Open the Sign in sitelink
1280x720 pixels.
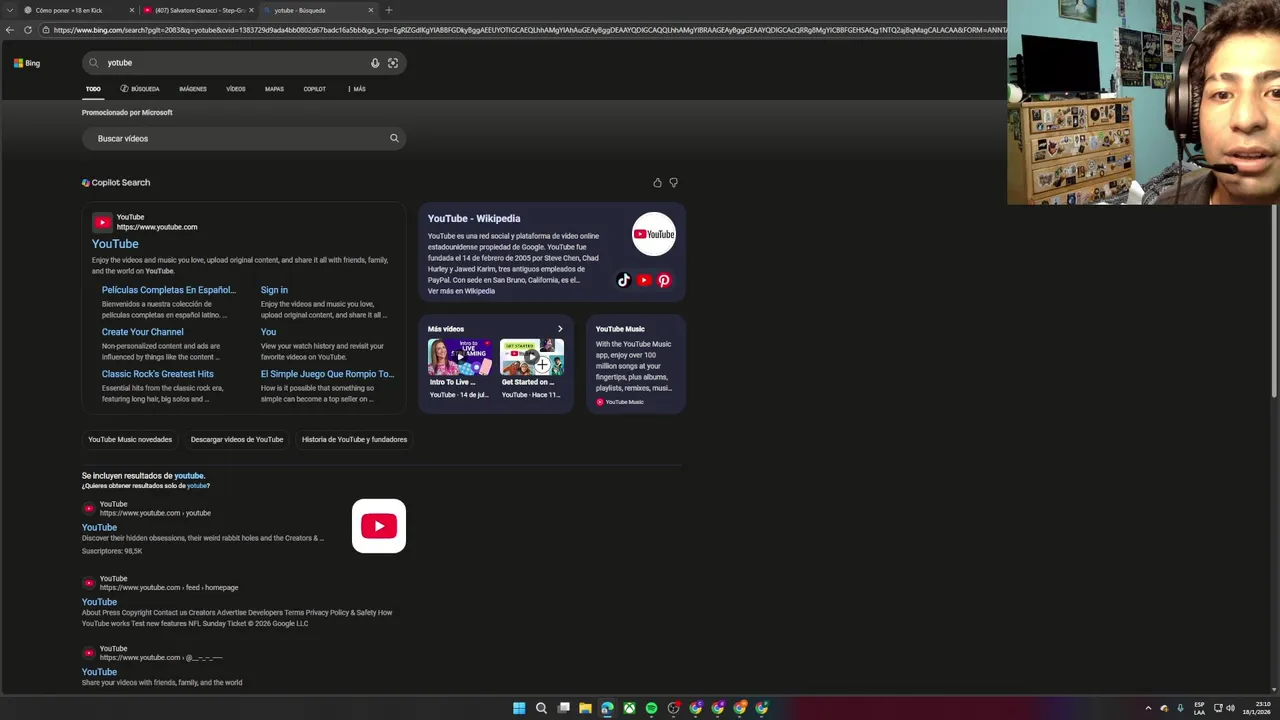click(274, 290)
